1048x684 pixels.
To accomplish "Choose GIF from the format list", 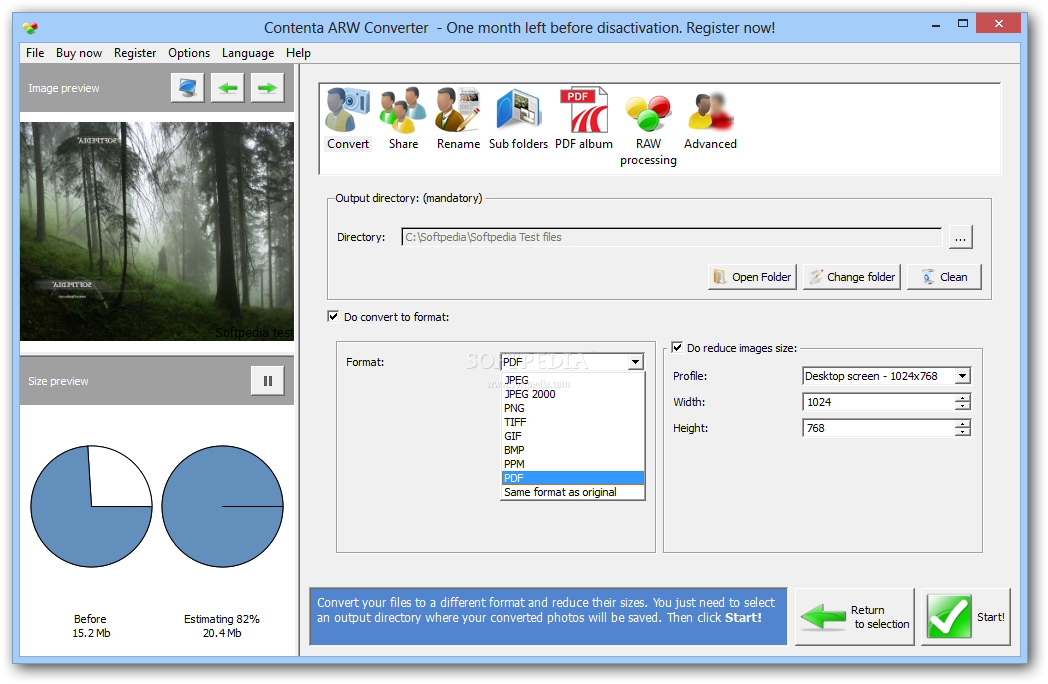I will pyautogui.click(x=573, y=436).
